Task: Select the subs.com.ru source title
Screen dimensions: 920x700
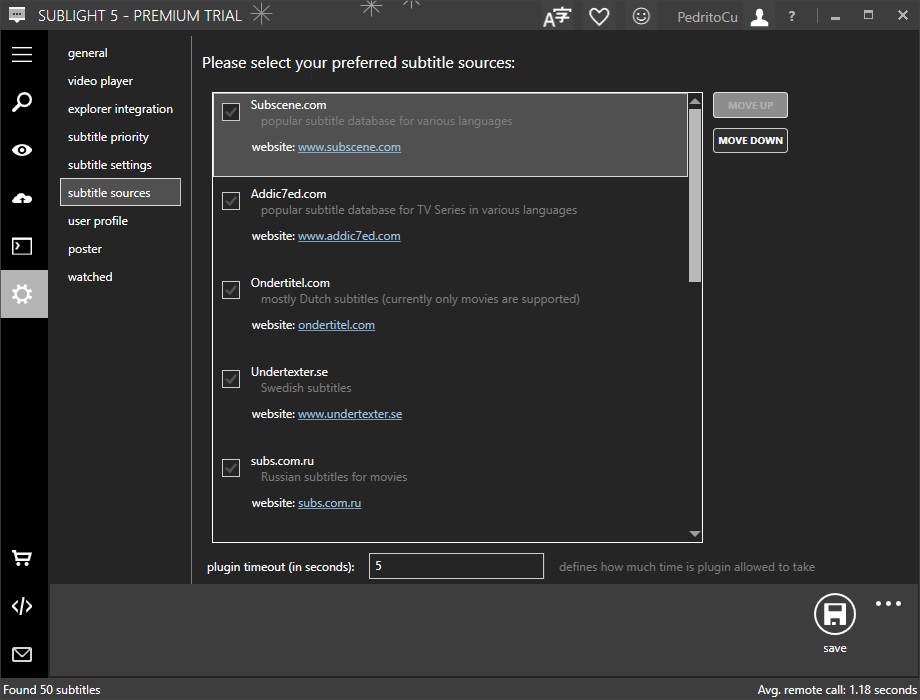Action: [x=282, y=461]
